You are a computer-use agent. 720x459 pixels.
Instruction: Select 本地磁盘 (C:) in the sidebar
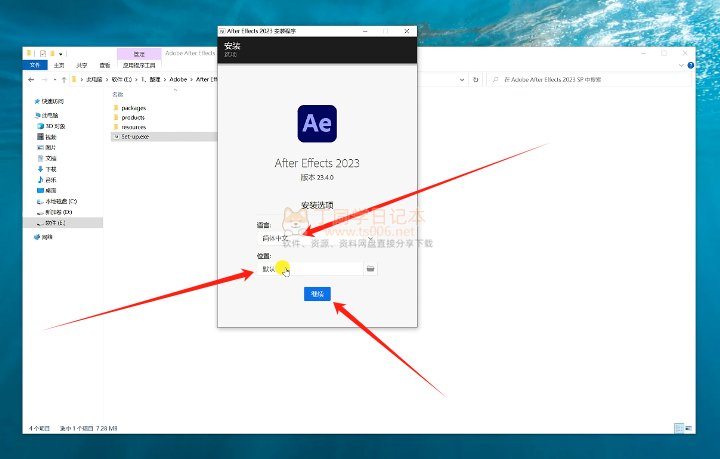[x=61, y=202]
